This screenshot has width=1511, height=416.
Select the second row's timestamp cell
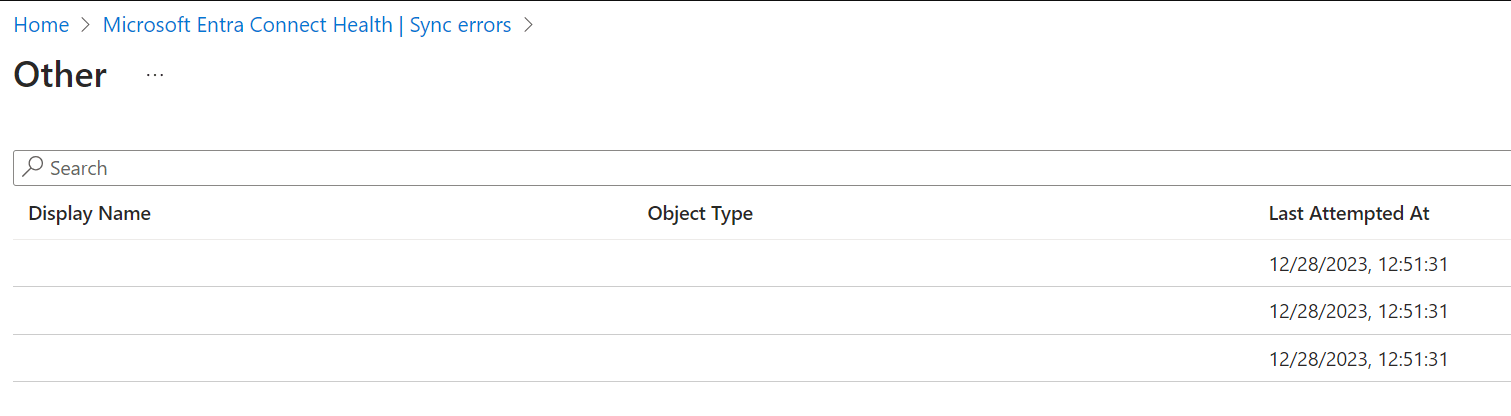[1358, 311]
